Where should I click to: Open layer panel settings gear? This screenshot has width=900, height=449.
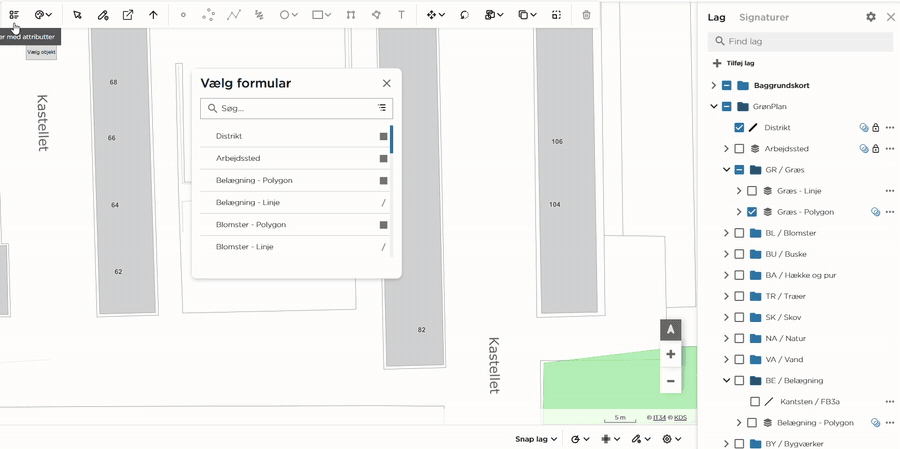point(871,17)
